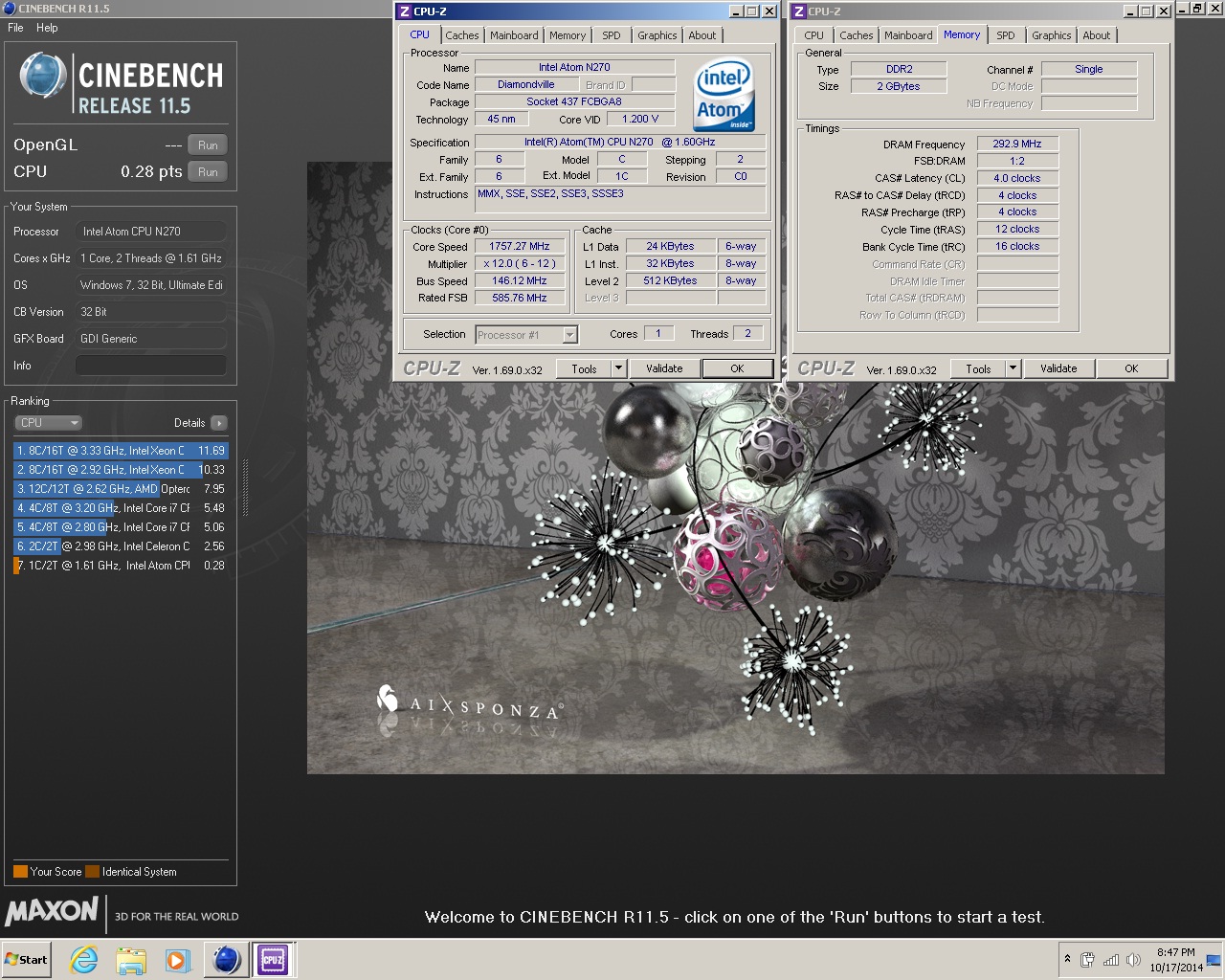The height and width of the screenshot is (980, 1225).
Task: Open Processor #1 selection dropdown
Action: [526, 335]
